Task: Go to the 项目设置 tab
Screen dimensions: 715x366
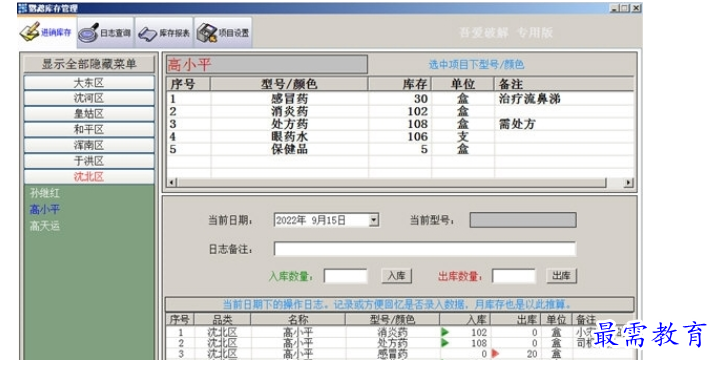Action: [223, 33]
